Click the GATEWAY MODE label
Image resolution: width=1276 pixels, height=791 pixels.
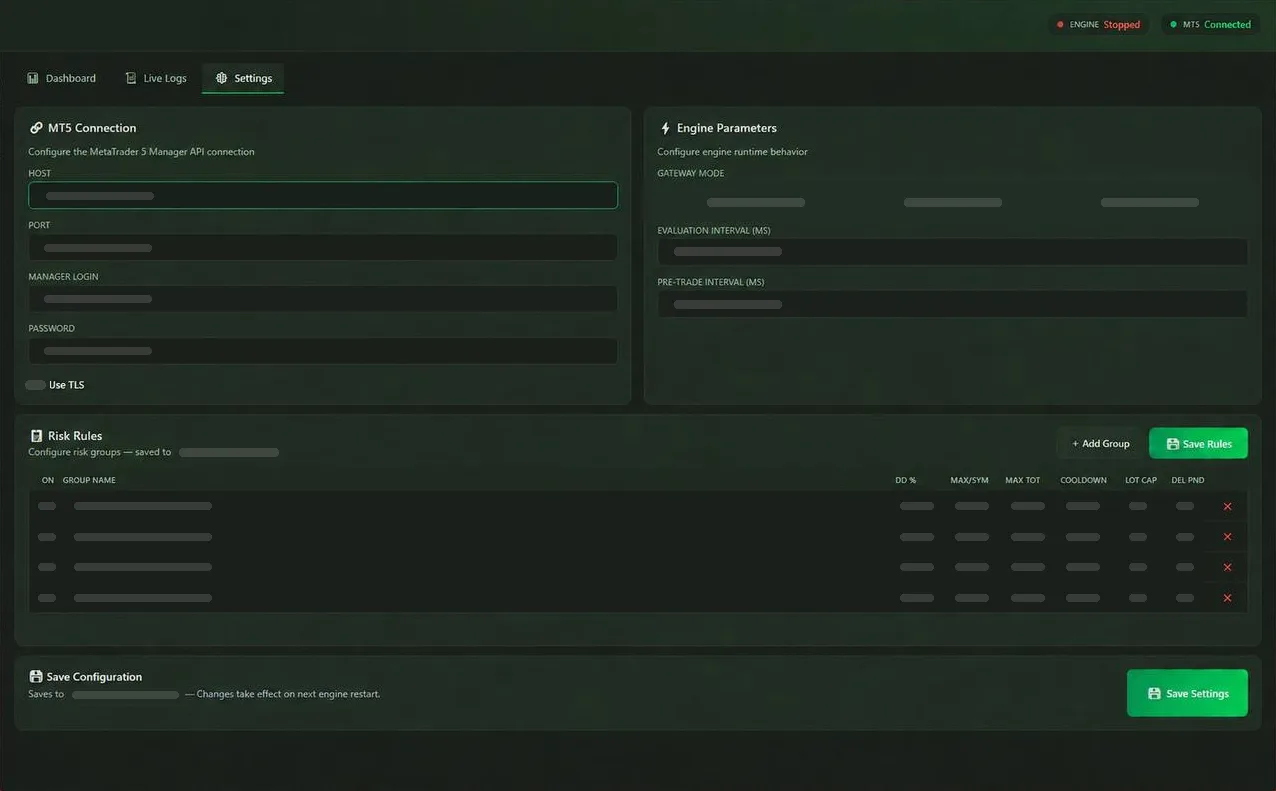[691, 173]
